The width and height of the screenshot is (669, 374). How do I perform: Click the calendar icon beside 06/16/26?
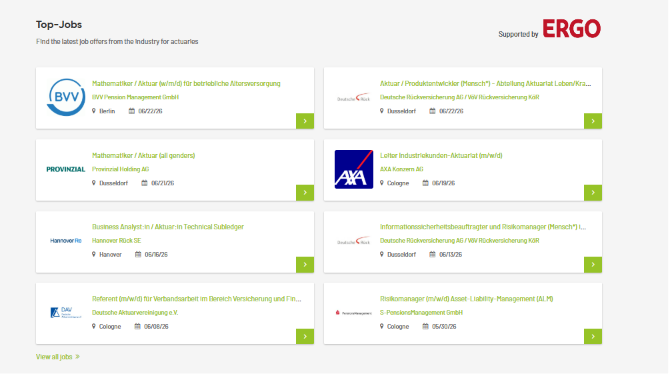coord(138,254)
